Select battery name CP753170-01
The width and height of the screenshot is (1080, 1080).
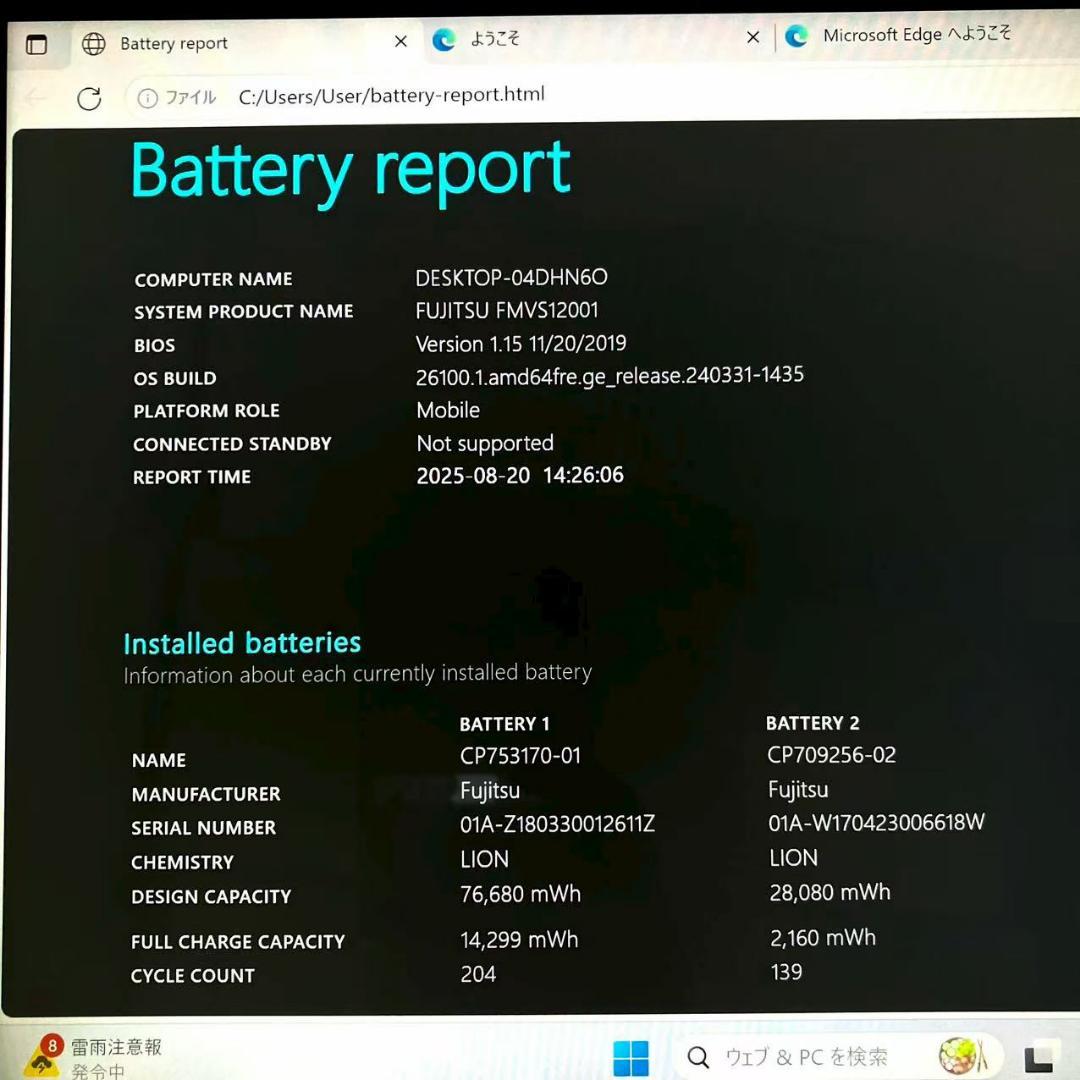pyautogui.click(x=520, y=756)
